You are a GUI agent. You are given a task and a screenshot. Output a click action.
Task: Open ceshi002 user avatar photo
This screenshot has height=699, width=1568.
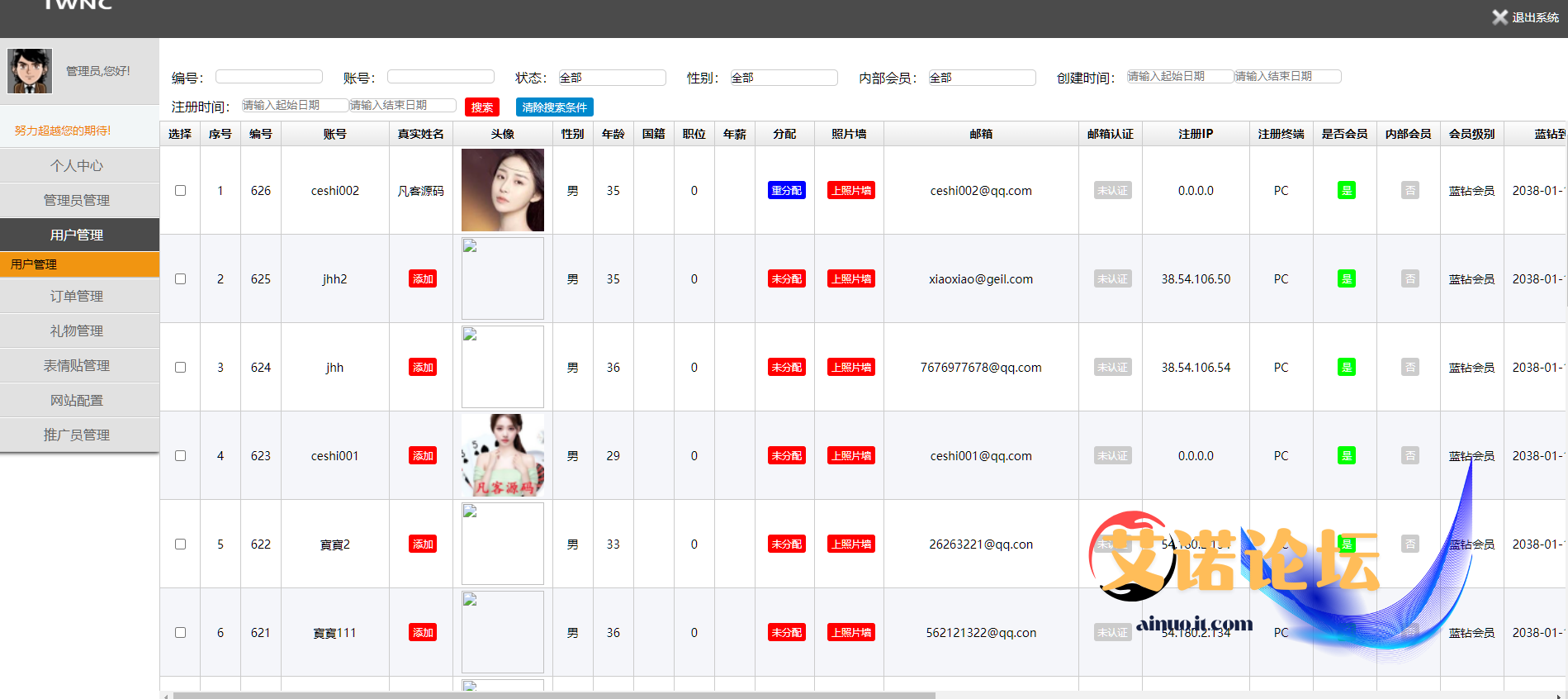(502, 190)
